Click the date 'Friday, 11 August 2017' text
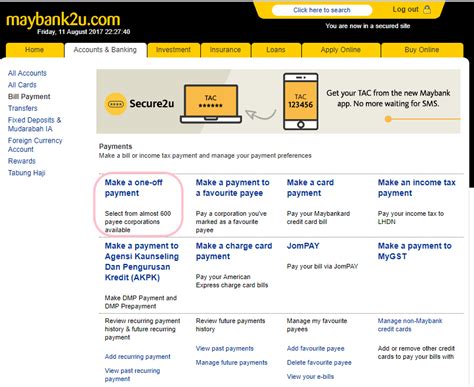474x387 pixels. pyautogui.click(x=83, y=32)
